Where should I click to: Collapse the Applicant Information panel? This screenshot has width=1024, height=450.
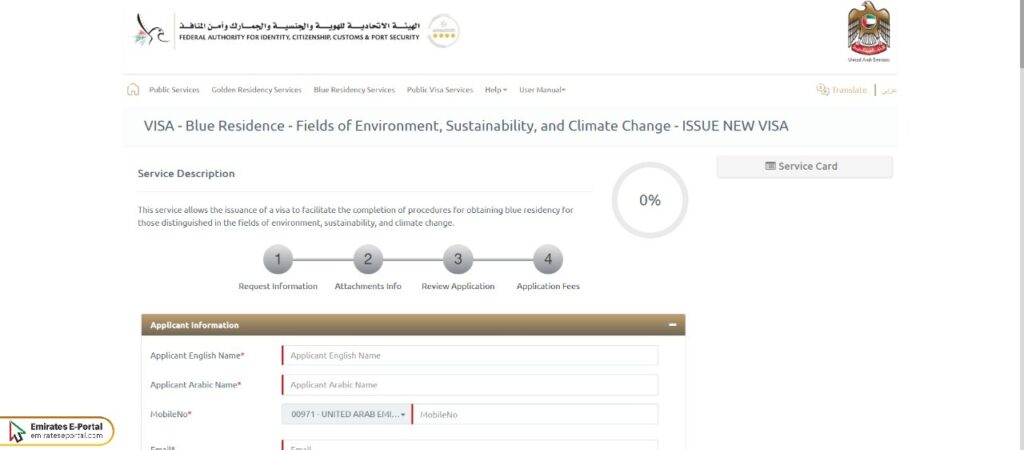click(673, 325)
